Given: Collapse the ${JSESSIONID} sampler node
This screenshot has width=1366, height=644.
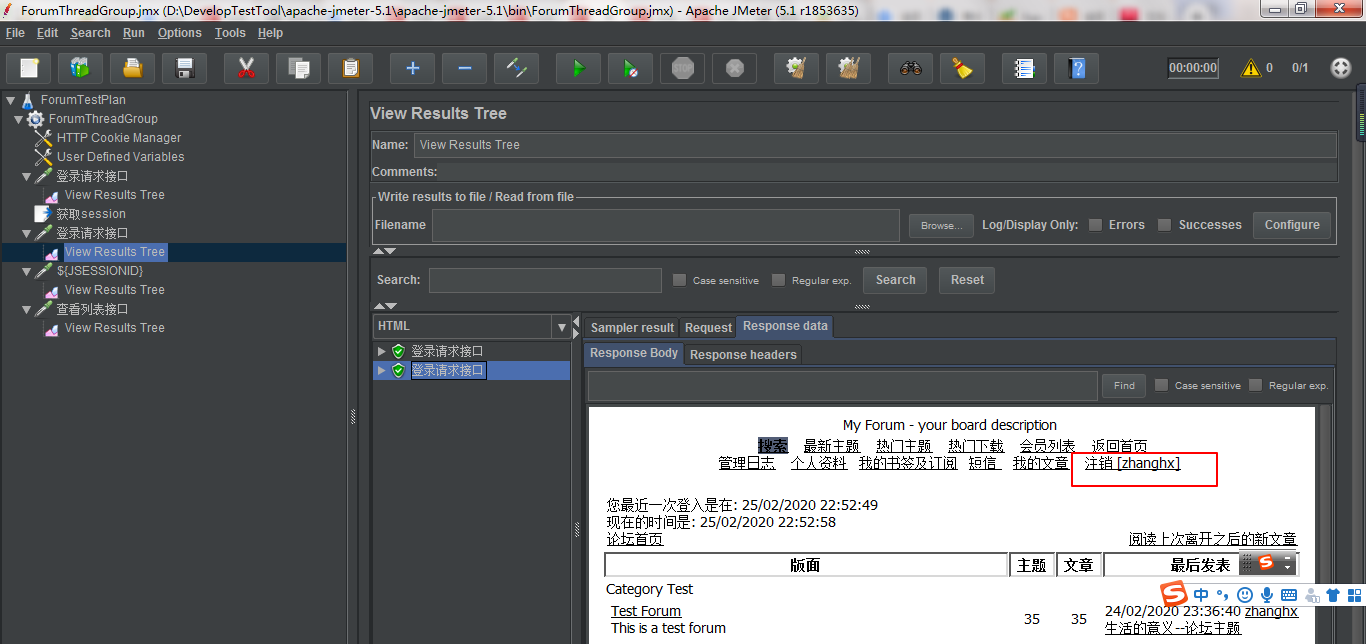Looking at the screenshot, I should pos(26,271).
